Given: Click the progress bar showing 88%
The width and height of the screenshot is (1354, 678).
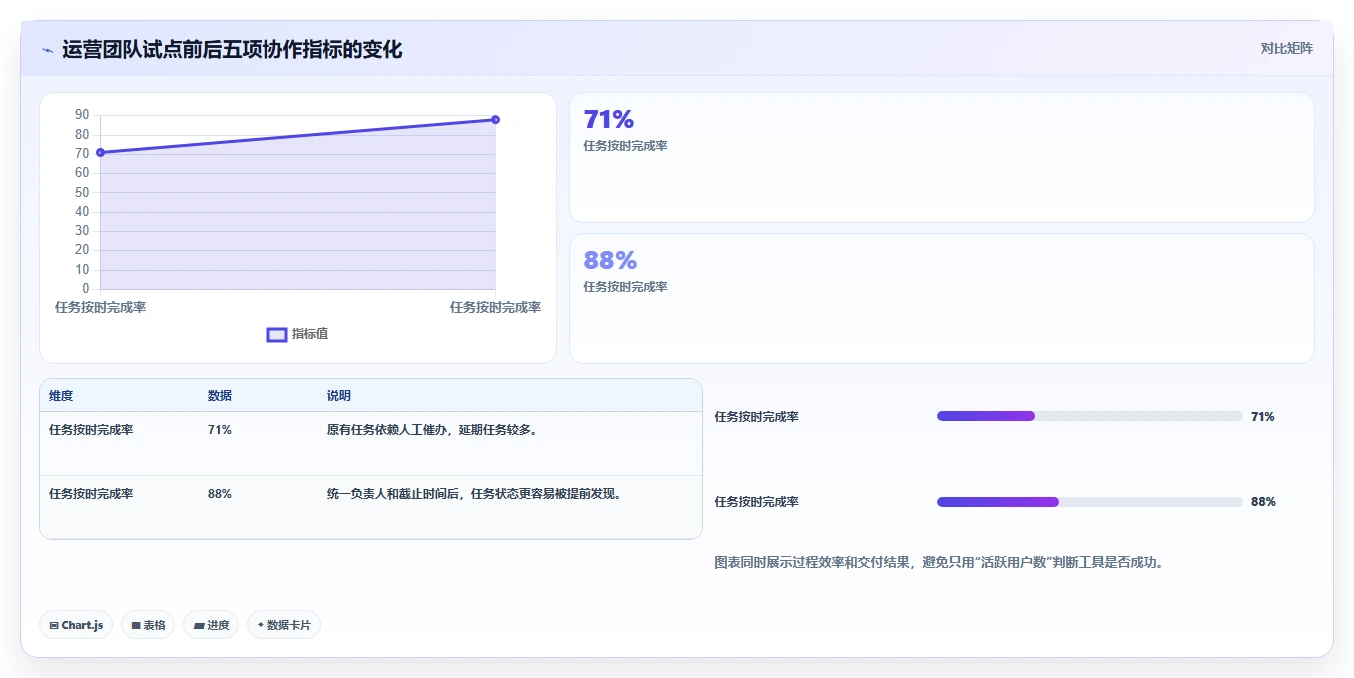Looking at the screenshot, I should tap(1090, 502).
